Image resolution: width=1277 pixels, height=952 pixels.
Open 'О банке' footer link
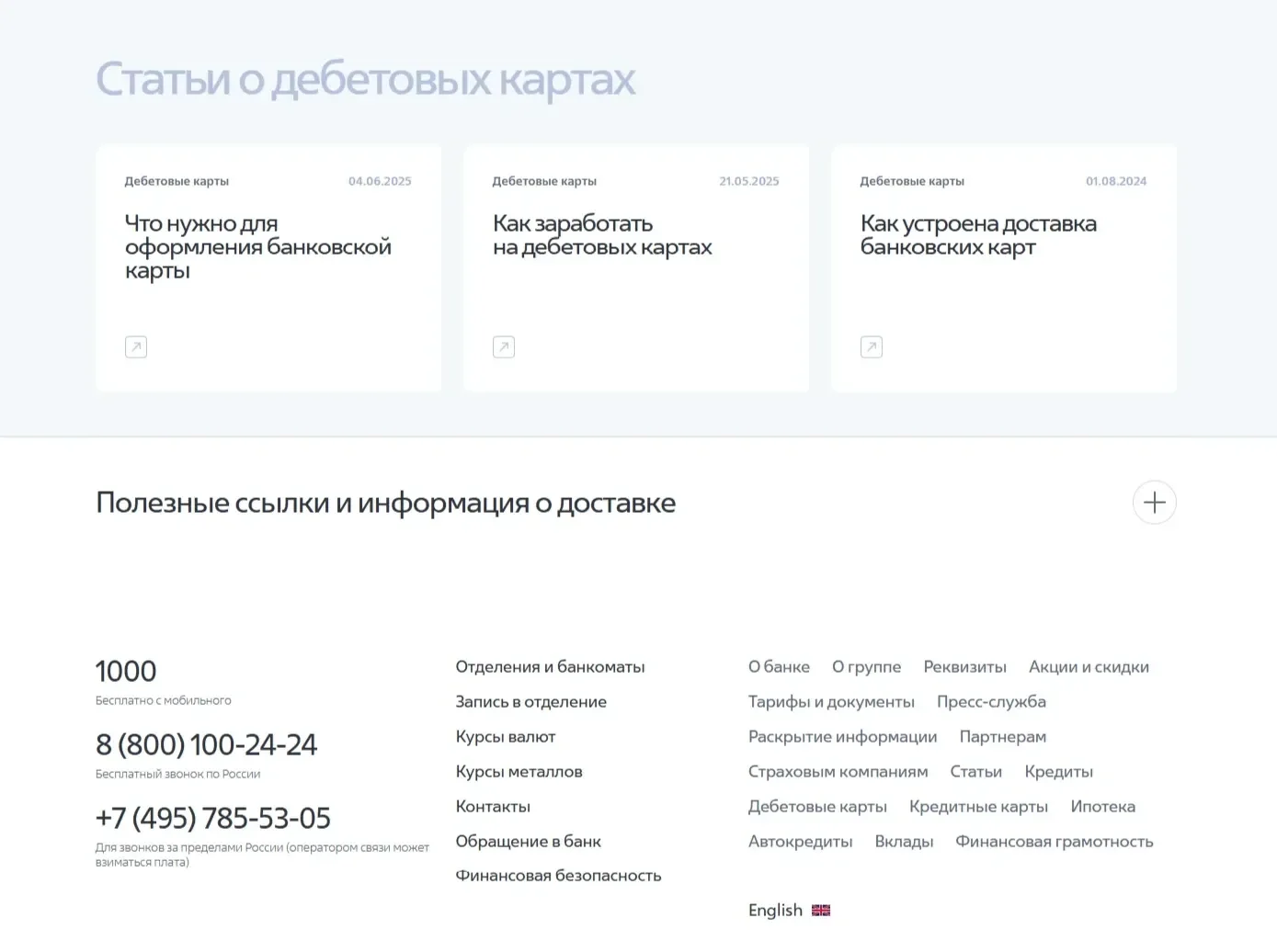(x=779, y=667)
